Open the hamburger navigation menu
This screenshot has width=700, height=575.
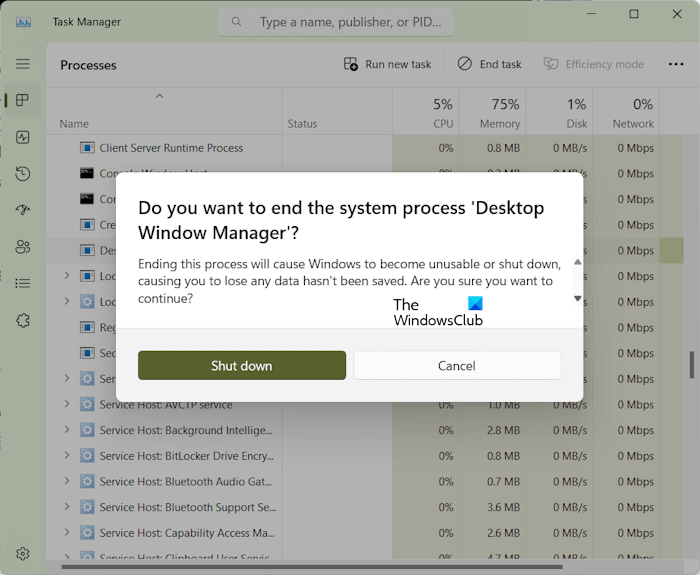click(23, 64)
